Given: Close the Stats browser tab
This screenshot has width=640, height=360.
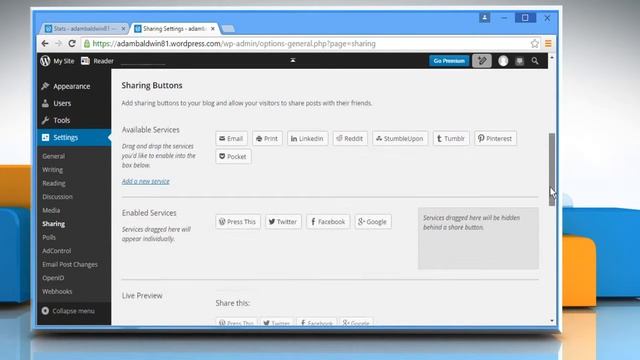Looking at the screenshot, I should [x=123, y=29].
